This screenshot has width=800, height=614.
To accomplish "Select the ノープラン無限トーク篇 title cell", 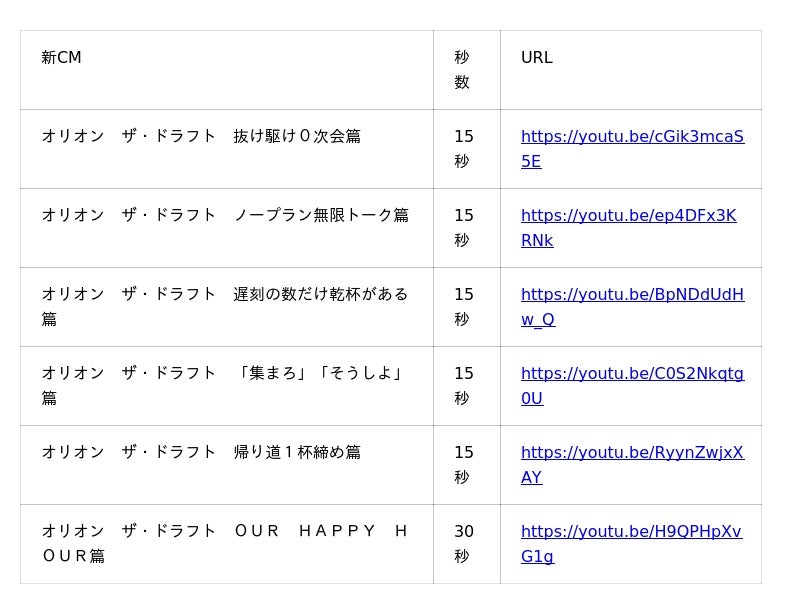I will tap(226, 228).
